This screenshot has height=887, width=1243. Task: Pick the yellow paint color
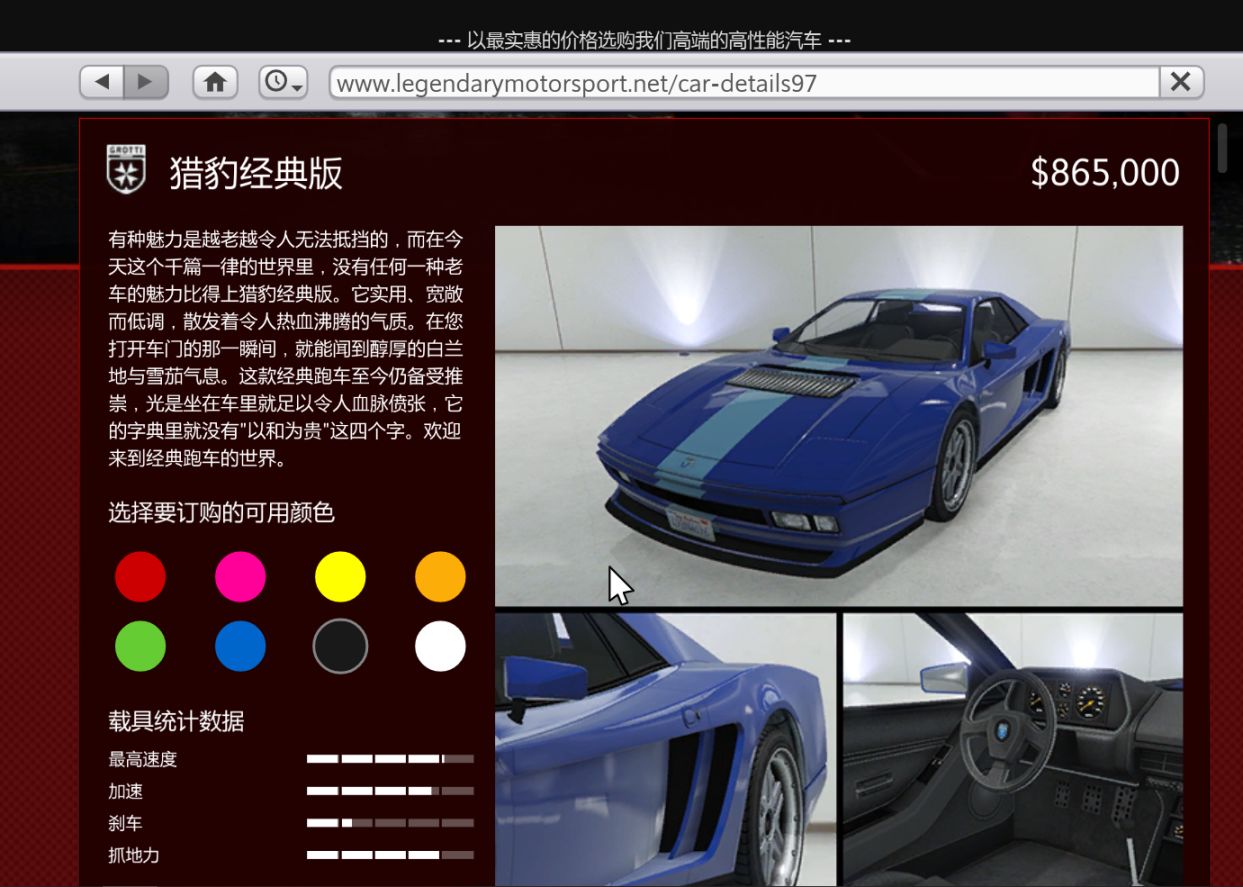point(340,576)
